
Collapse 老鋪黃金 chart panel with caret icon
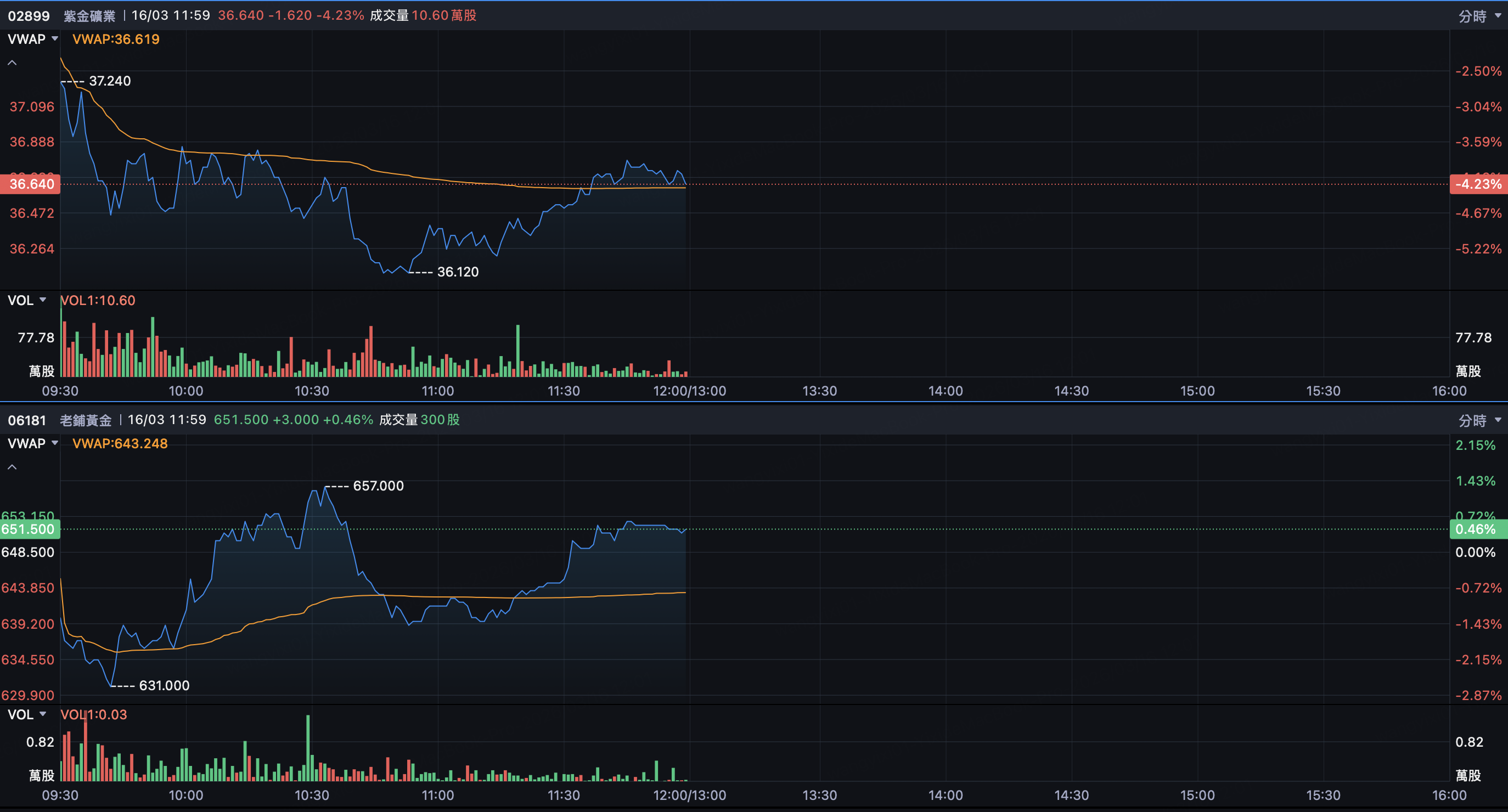coord(12,466)
